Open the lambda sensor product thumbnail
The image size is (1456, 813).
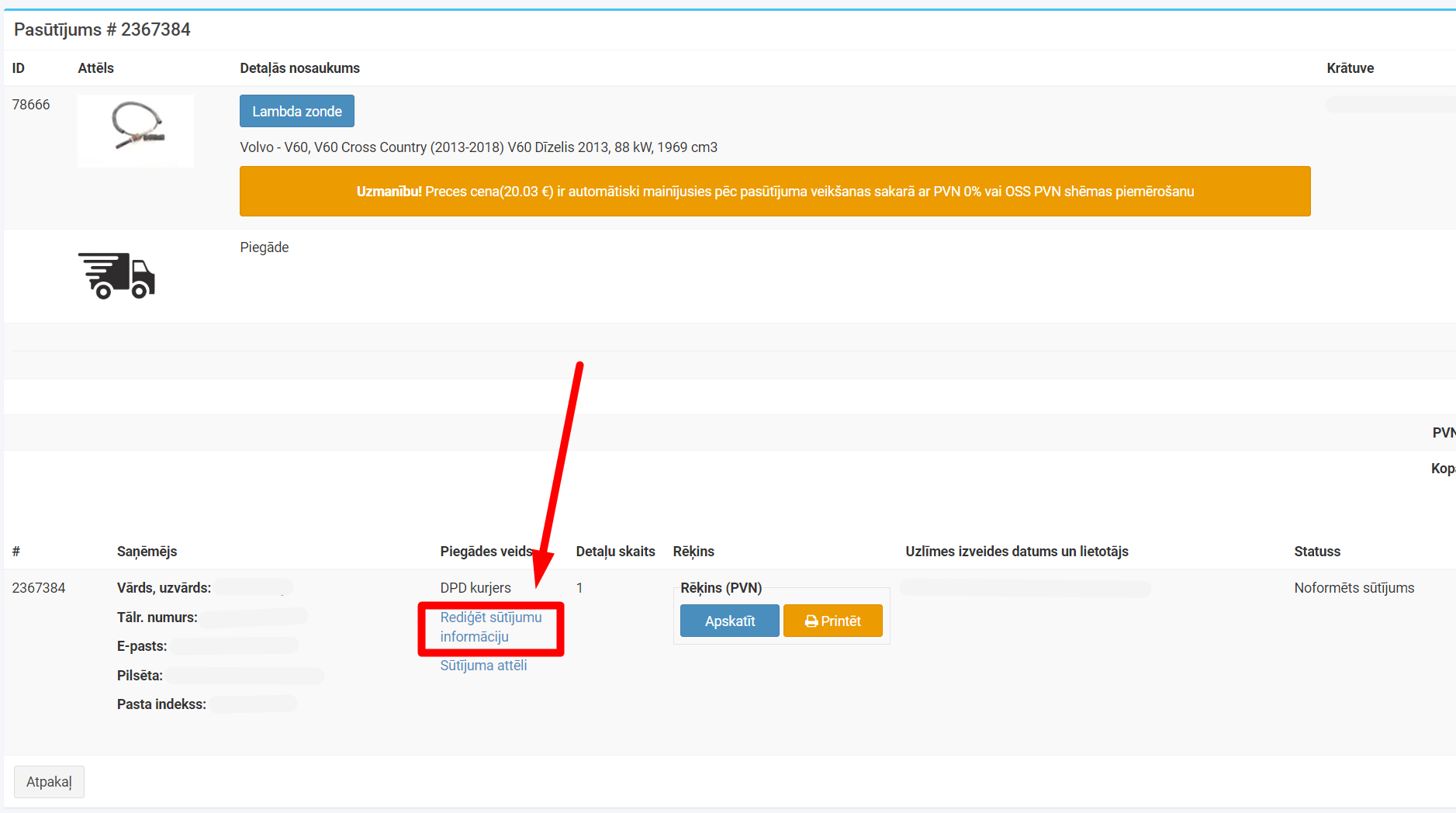click(136, 130)
